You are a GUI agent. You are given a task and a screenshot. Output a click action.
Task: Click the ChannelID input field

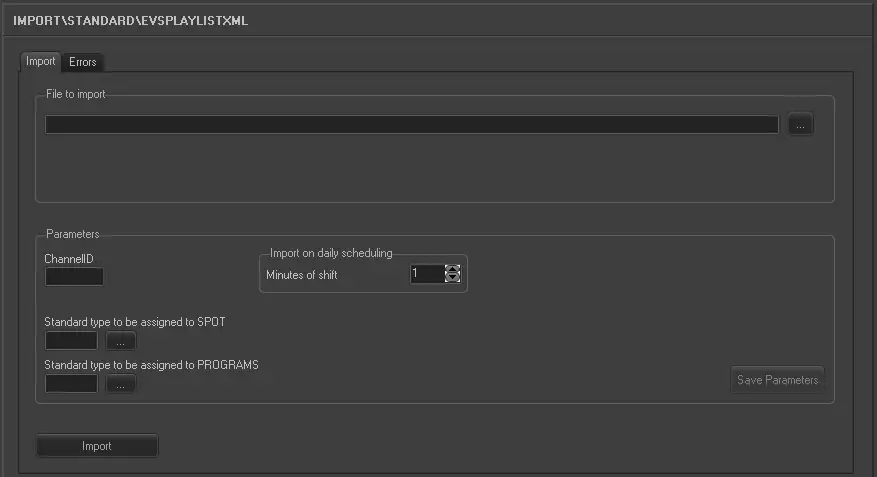click(x=74, y=277)
